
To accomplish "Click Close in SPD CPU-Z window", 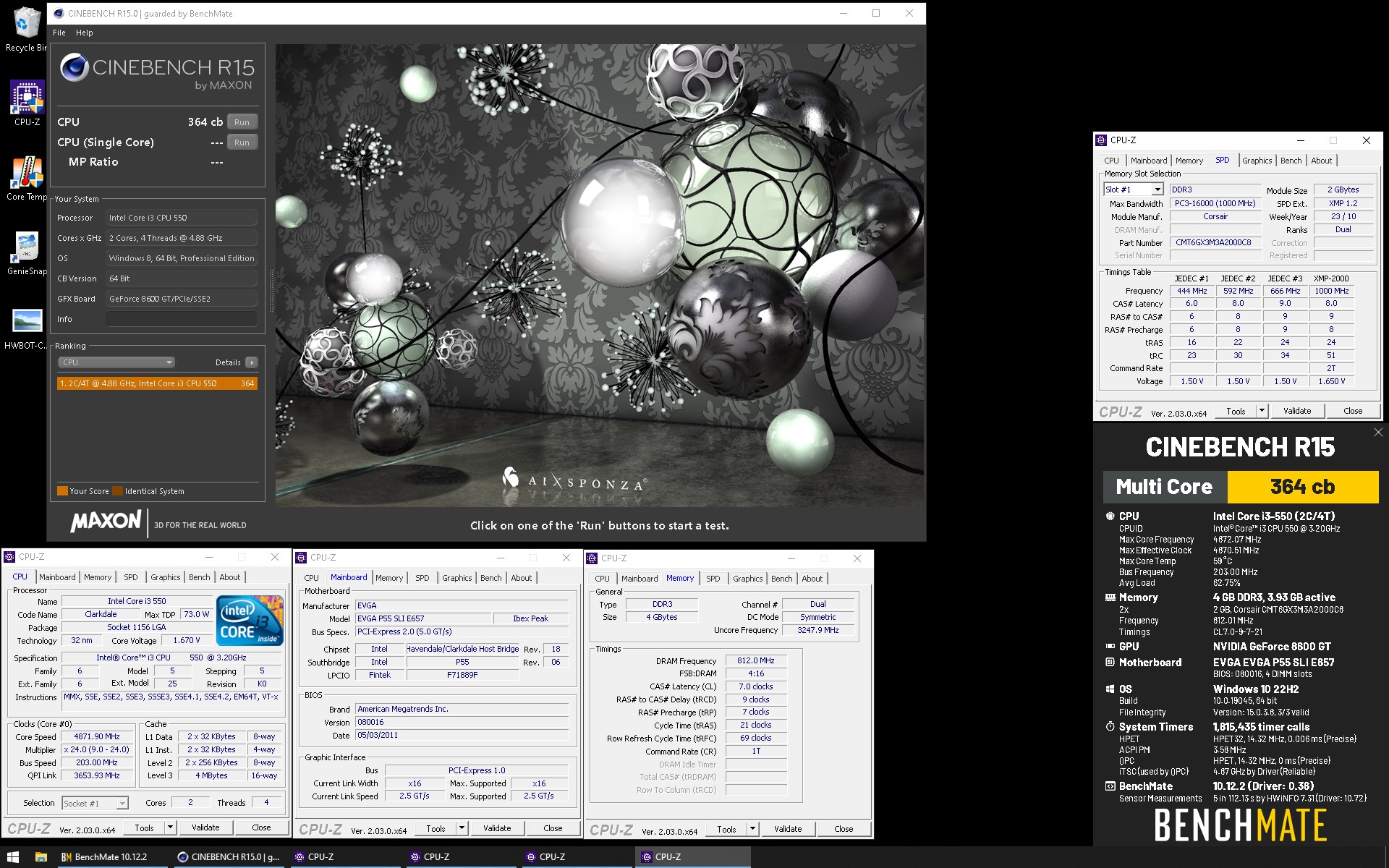I will 1353,411.
